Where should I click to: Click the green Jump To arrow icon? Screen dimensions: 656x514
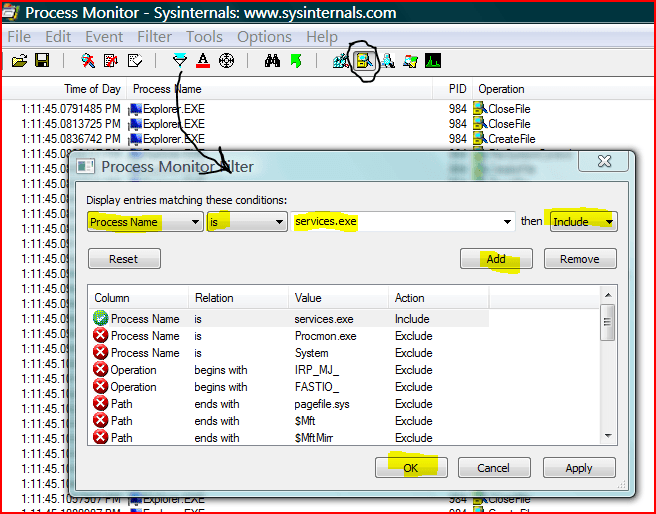click(295, 61)
